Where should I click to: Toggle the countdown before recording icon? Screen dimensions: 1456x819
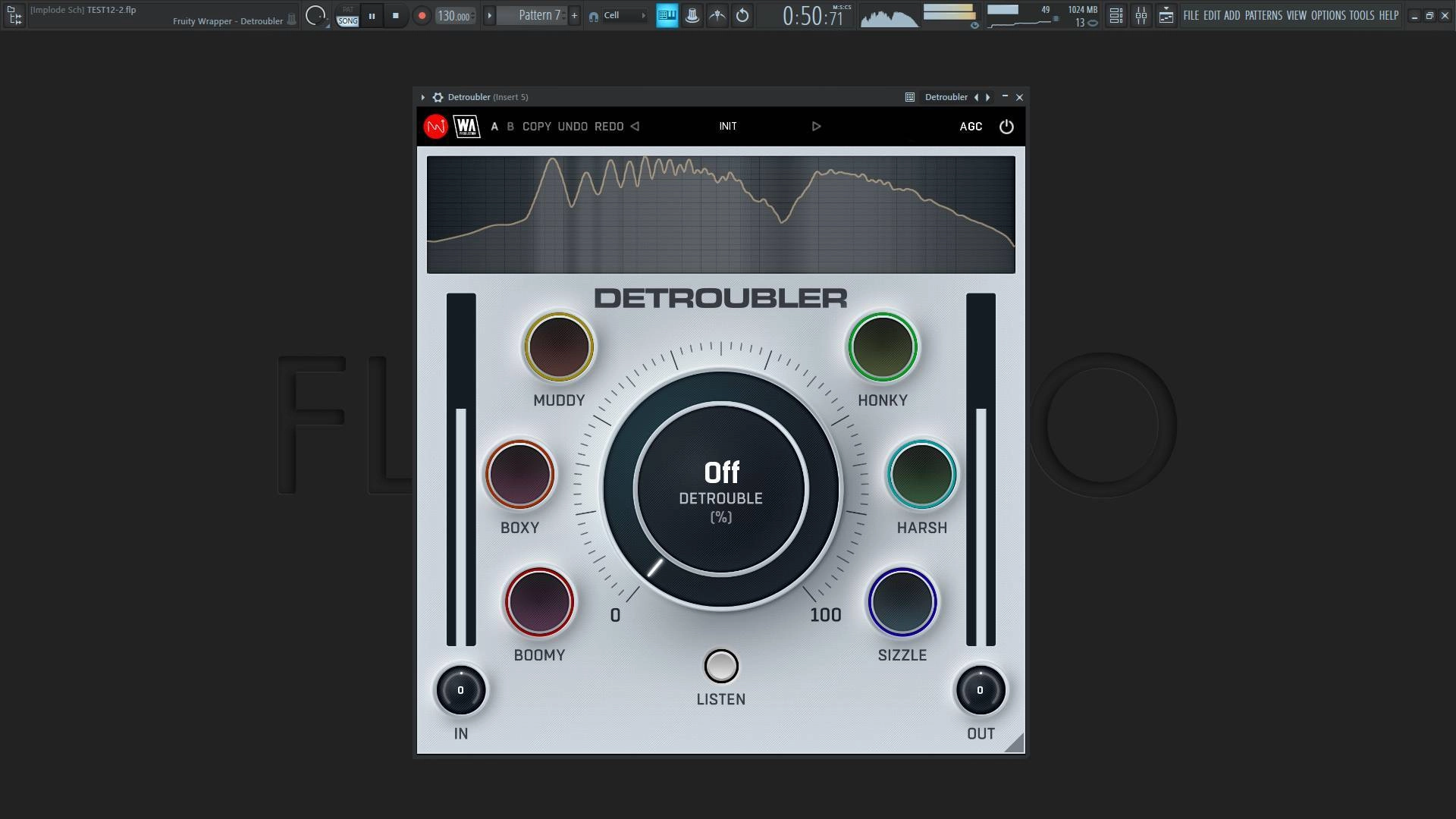click(x=742, y=15)
